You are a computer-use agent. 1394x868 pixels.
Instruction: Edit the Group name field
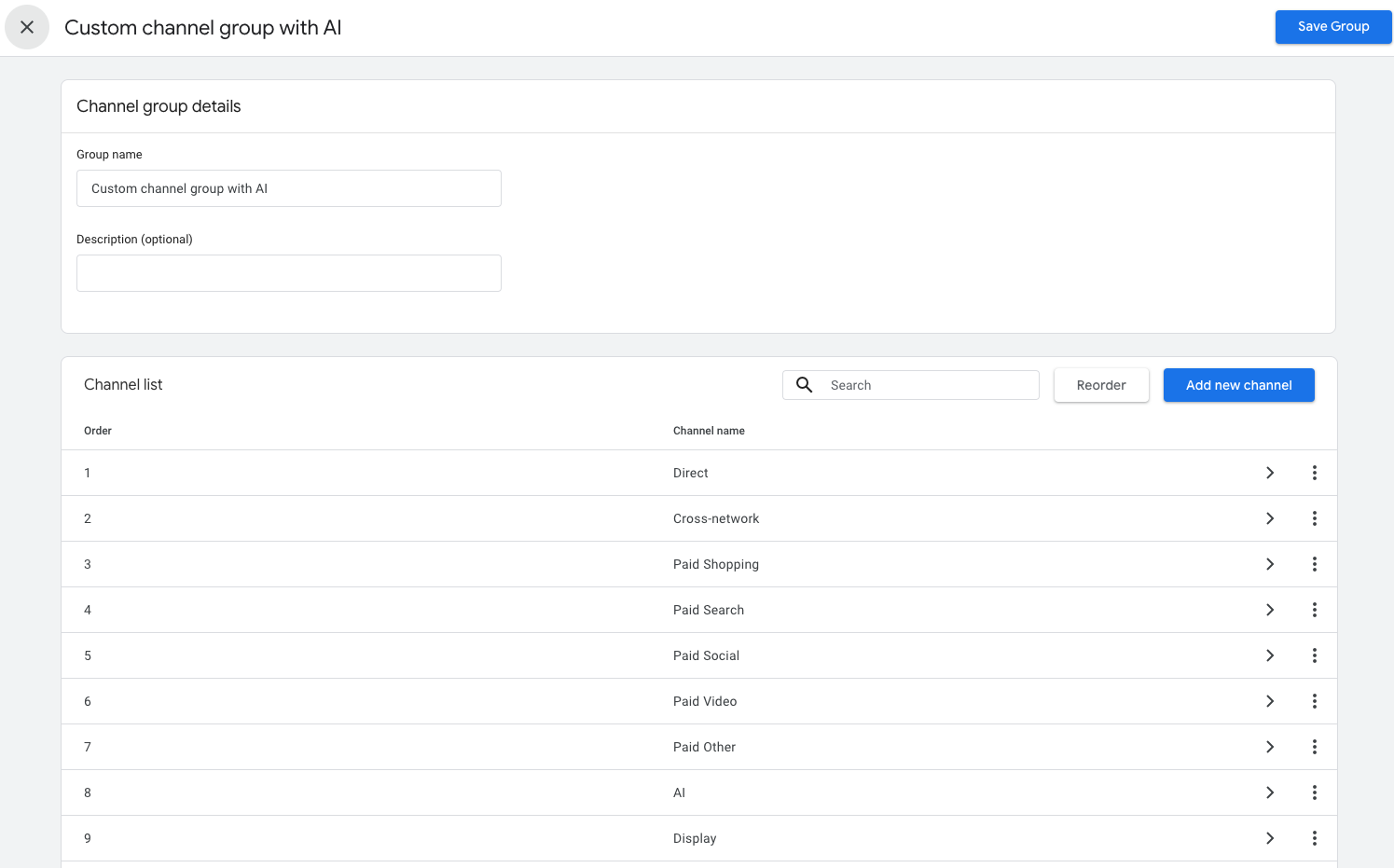coord(289,188)
